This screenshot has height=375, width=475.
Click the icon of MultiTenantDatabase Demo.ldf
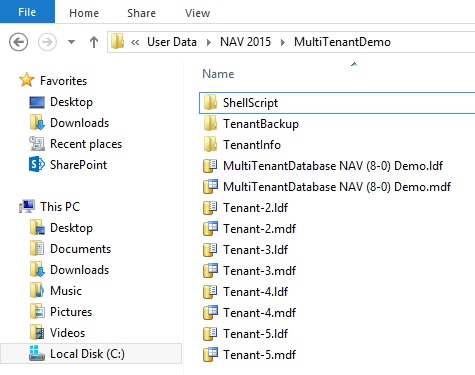tap(210, 166)
